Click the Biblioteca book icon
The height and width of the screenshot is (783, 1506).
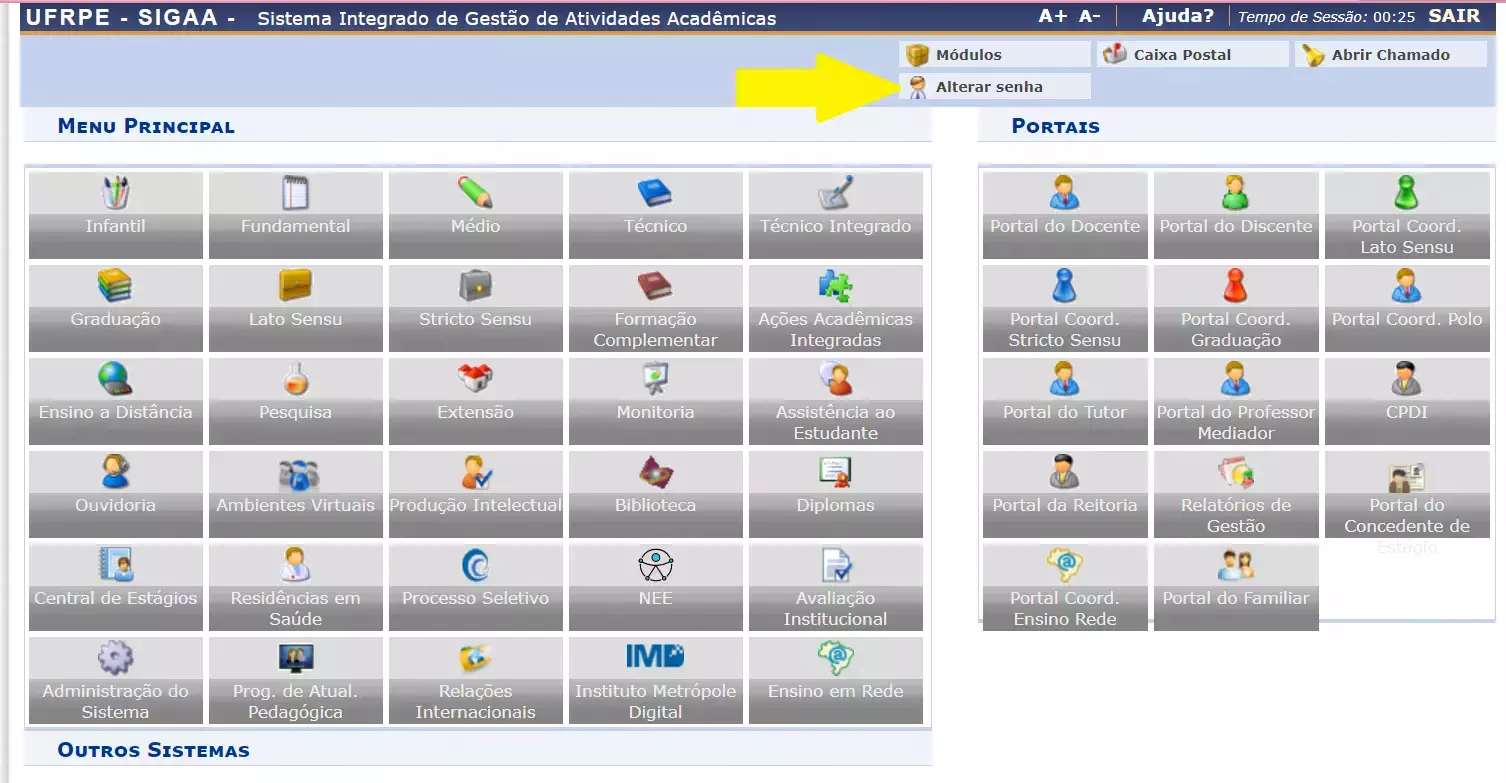point(655,473)
